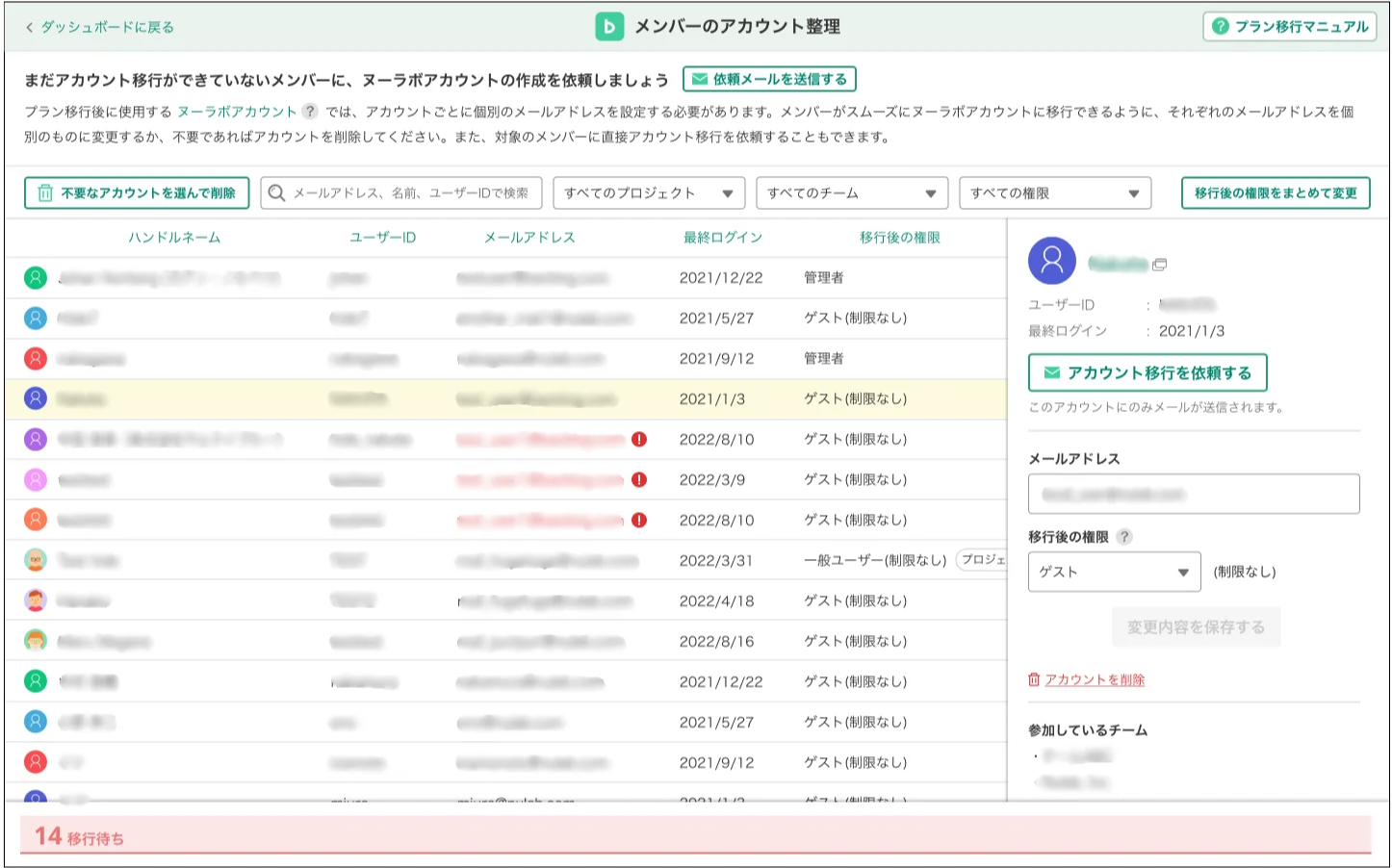This screenshot has width=1392, height=868.
Task: Click date 2022/4/18 cell
Action: (x=716, y=601)
